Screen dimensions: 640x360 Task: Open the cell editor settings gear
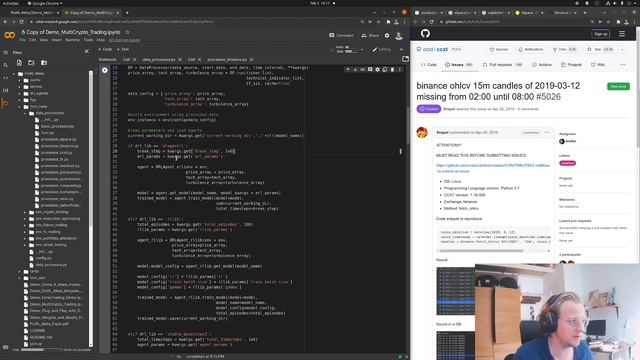point(377,70)
